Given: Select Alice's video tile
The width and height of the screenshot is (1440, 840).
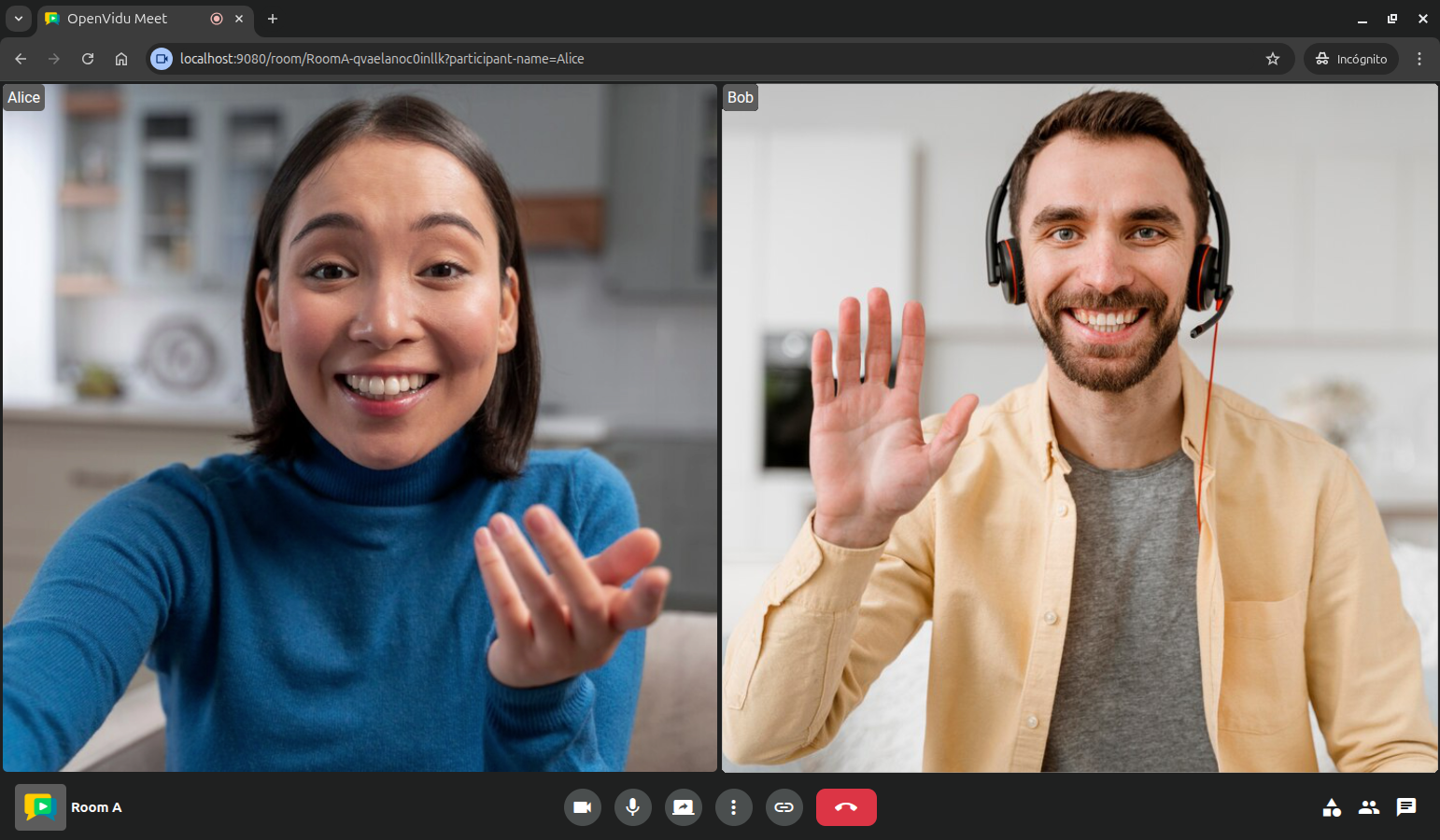Looking at the screenshot, I should point(360,427).
